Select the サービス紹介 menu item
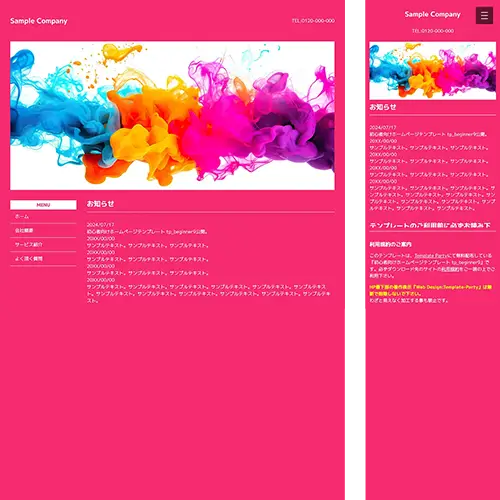The width and height of the screenshot is (500, 500). (x=43, y=245)
